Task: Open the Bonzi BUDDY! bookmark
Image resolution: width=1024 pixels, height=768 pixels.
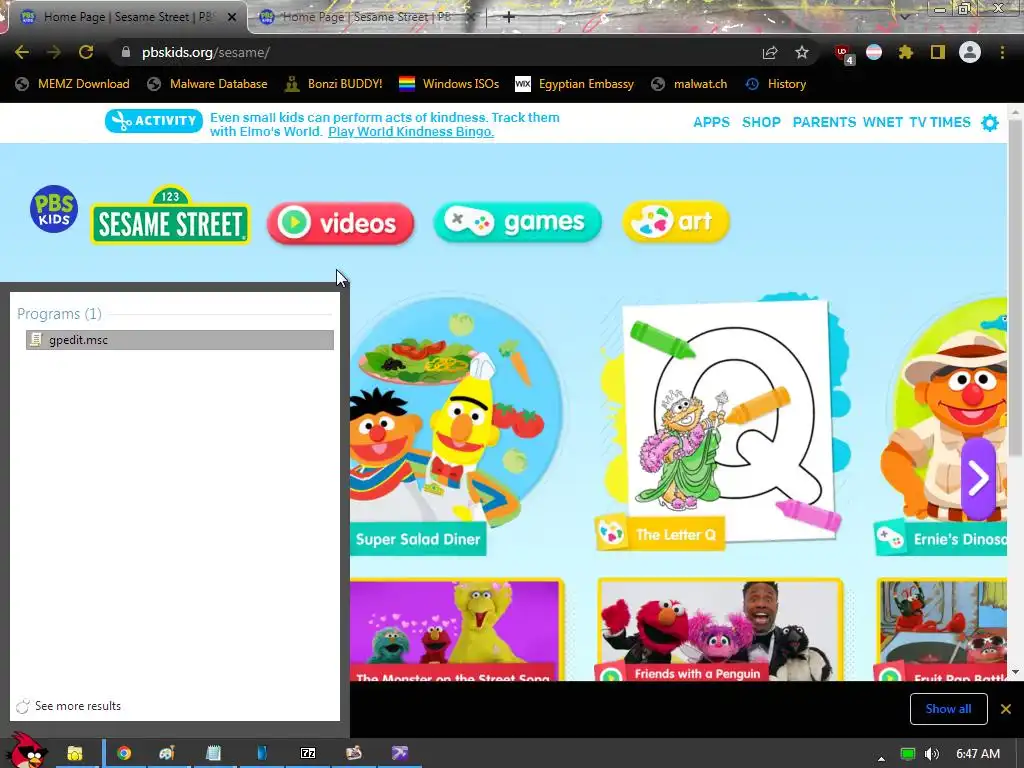Action: tap(334, 84)
